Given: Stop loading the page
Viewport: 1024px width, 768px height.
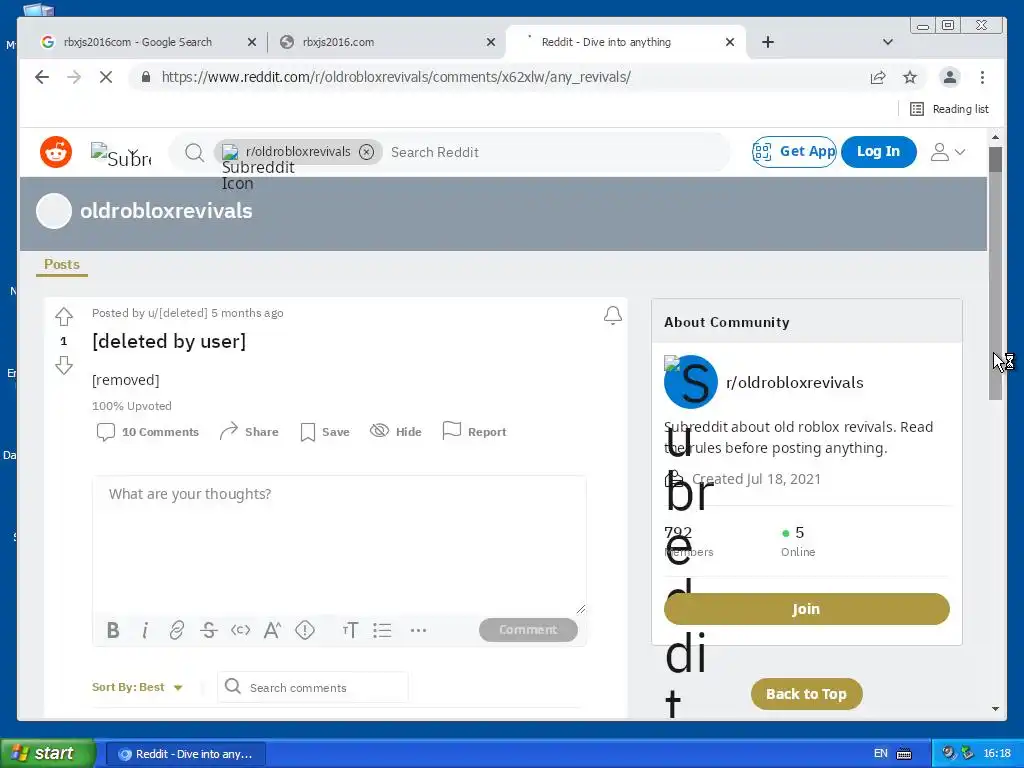Looking at the screenshot, I should pos(106,77).
